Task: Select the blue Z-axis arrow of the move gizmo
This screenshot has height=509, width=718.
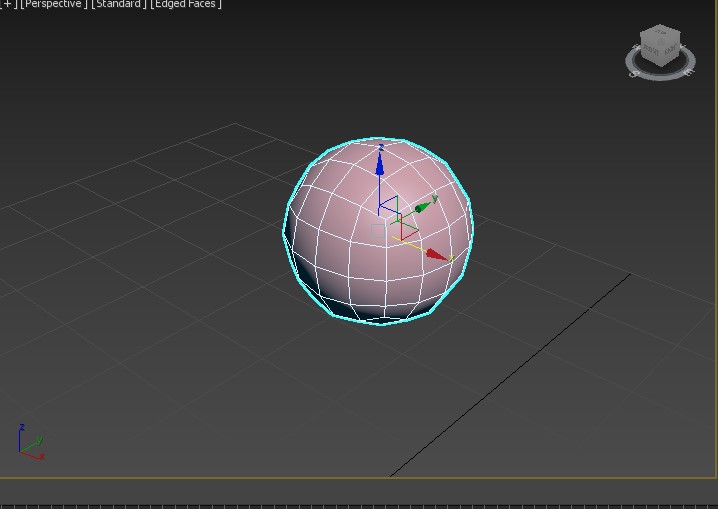Action: point(380,164)
